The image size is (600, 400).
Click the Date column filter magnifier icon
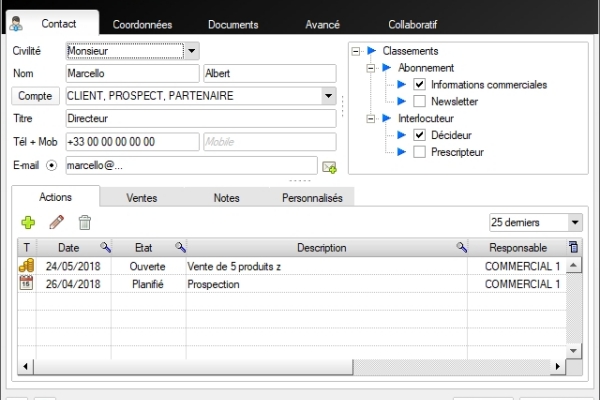(x=105, y=247)
